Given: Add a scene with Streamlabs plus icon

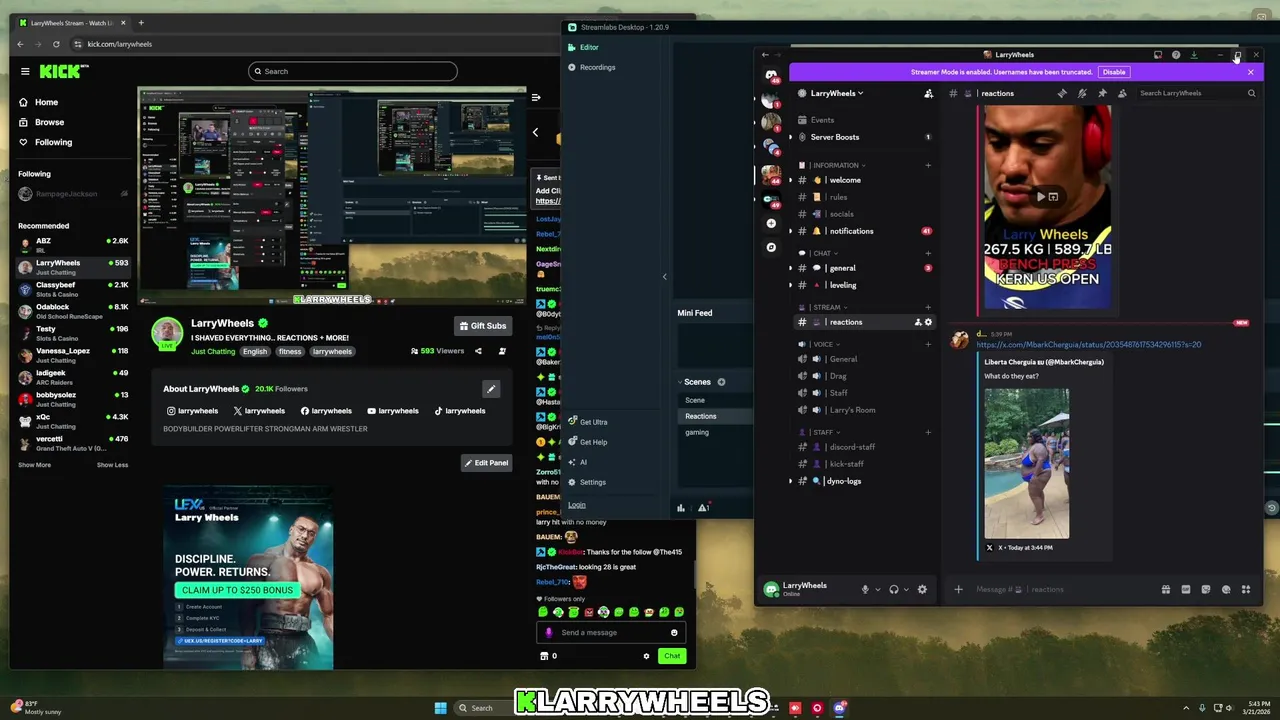Looking at the screenshot, I should tap(721, 382).
